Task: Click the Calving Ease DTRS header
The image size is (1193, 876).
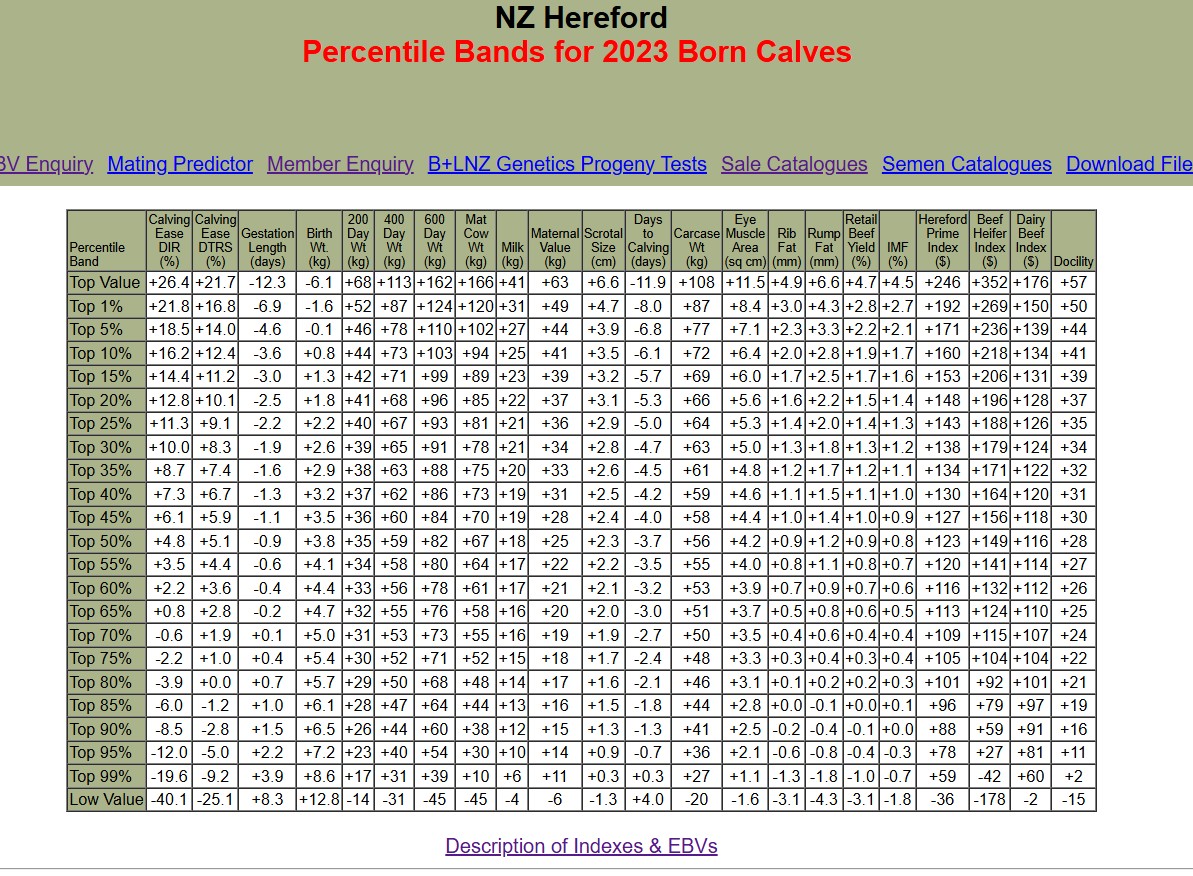Action: (x=215, y=241)
